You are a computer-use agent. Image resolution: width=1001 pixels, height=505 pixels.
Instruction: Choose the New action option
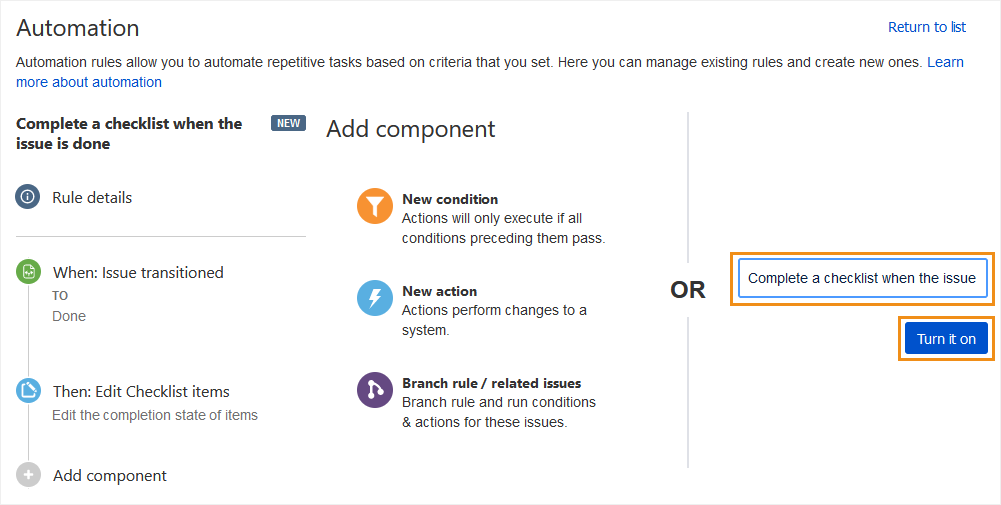point(439,291)
